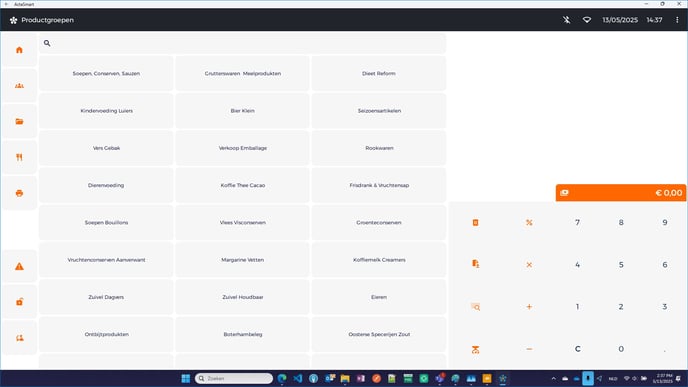Image resolution: width=688 pixels, height=387 pixels.
Task: Open Seizoensartikelen product group
Action: pyautogui.click(x=379, y=111)
